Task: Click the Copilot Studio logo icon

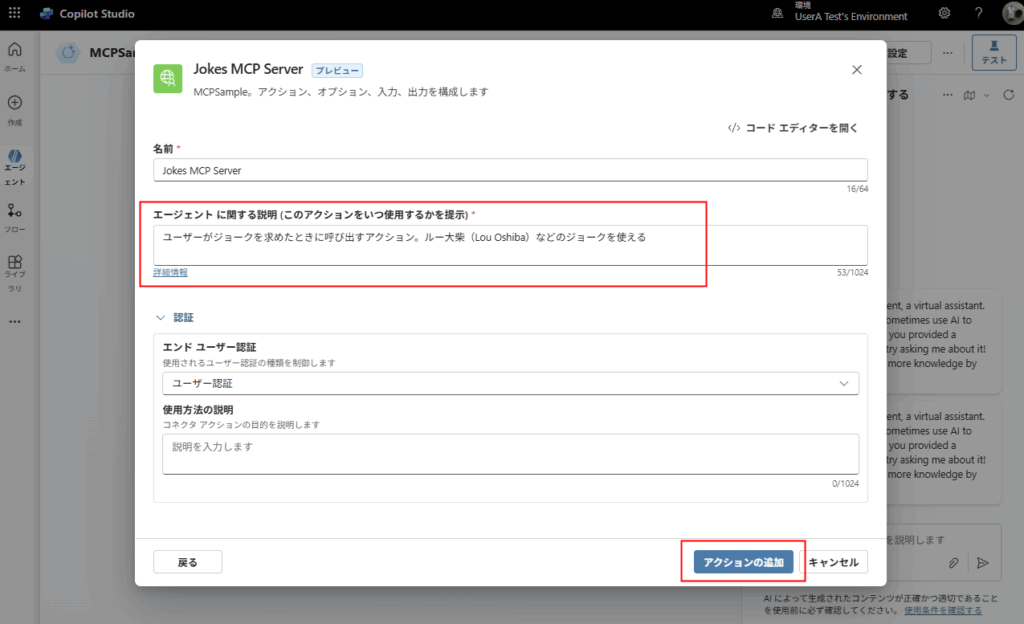Action: click(46, 13)
